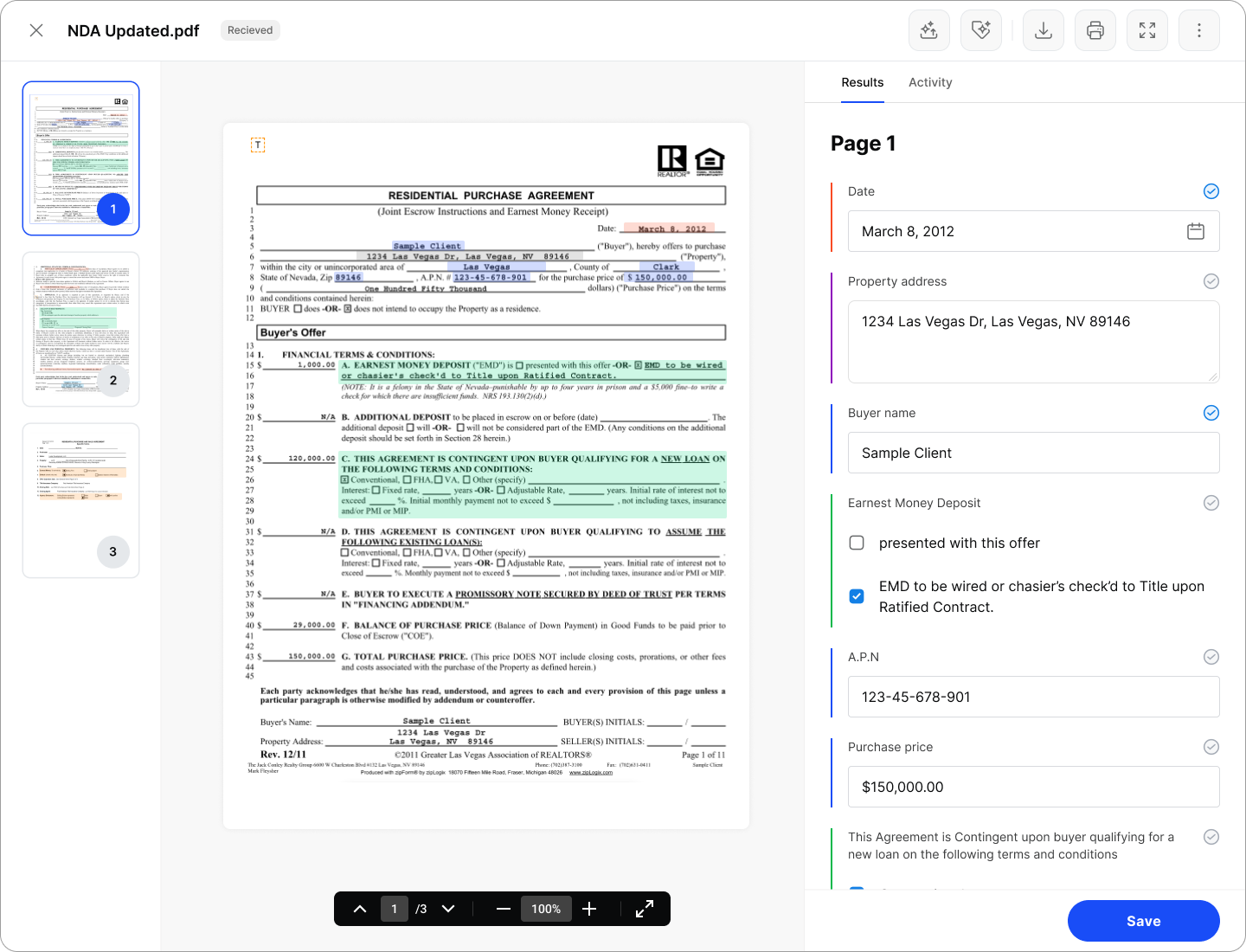Click the AI sparkle extract icon
Viewport: 1246px width, 952px height.
pos(929,31)
